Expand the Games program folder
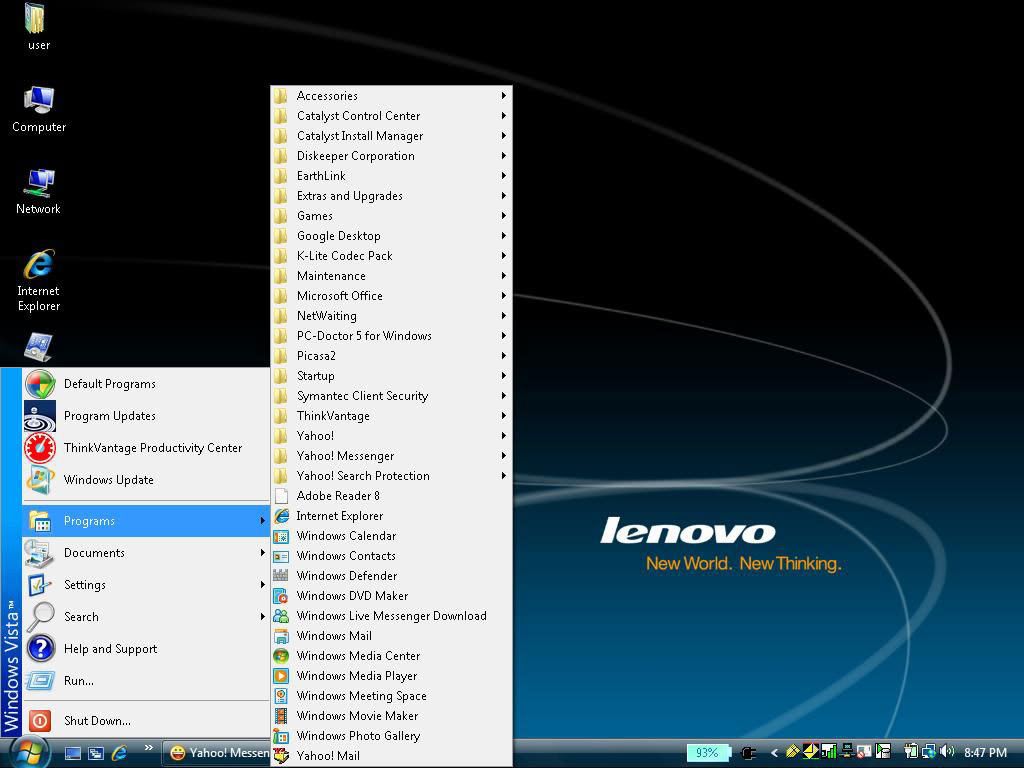This screenshot has width=1024, height=768. (x=315, y=216)
